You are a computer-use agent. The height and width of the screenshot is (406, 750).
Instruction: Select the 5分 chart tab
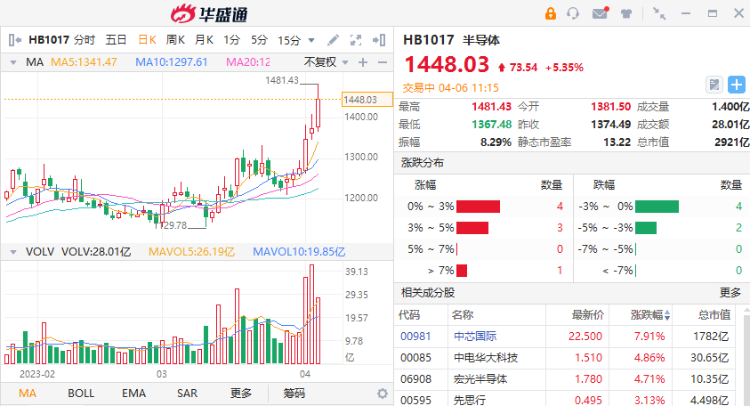259,40
